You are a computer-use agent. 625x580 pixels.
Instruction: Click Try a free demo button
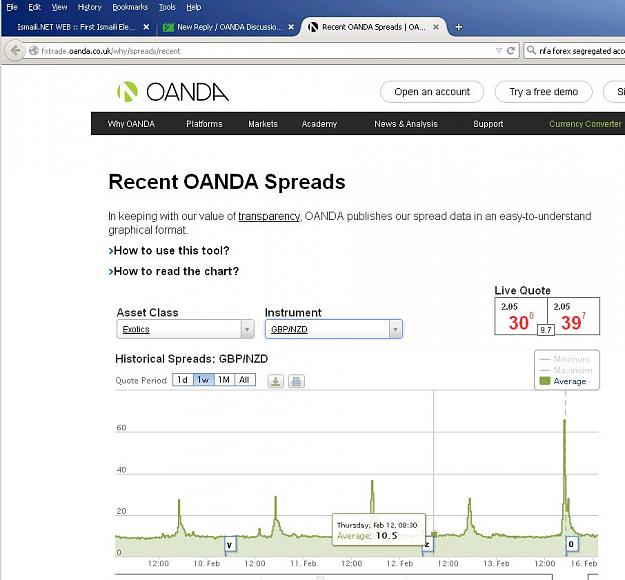pos(543,92)
